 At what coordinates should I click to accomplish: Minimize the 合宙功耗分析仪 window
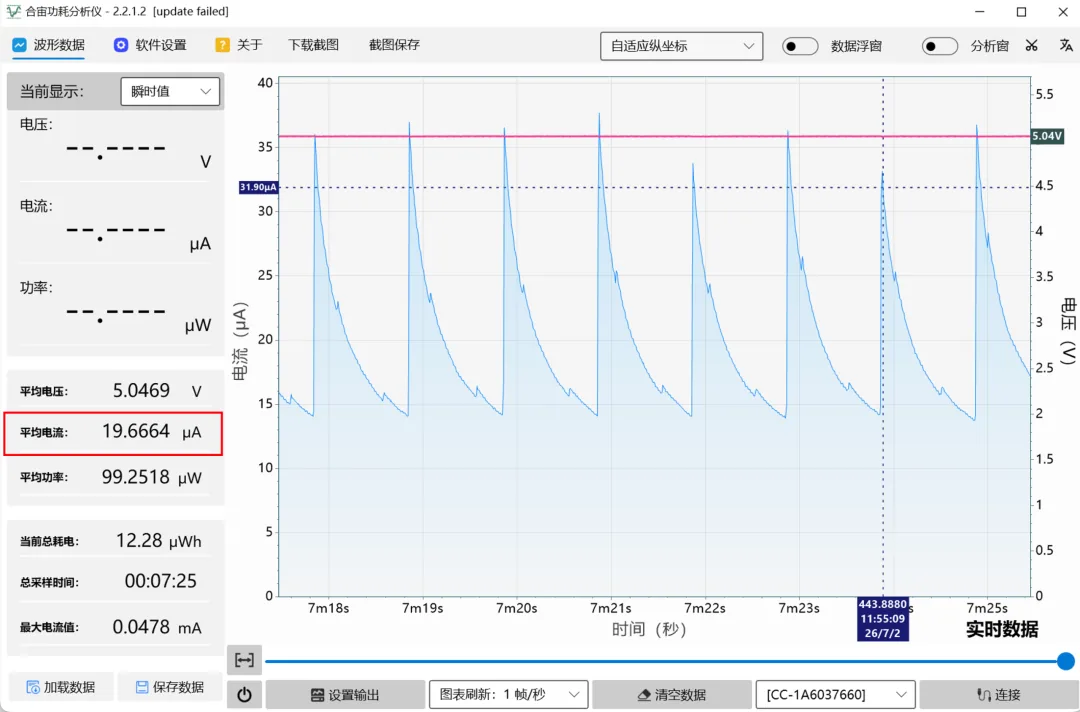[x=980, y=12]
